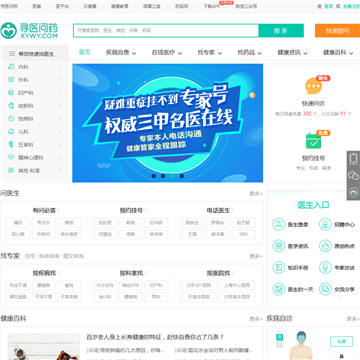360x360 pixels.
Task: Click the 登录 link at top right
Action: [x=329, y=6]
